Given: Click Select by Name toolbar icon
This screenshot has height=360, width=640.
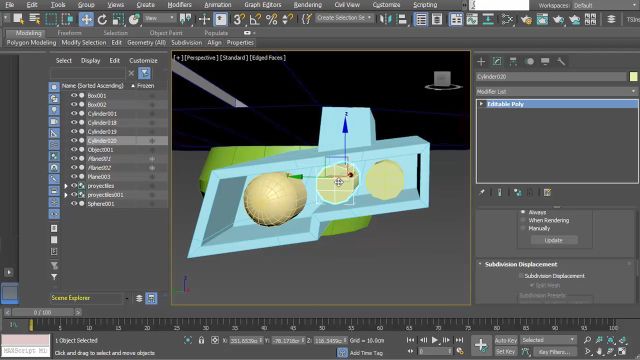Looking at the screenshot, I should point(35,19).
